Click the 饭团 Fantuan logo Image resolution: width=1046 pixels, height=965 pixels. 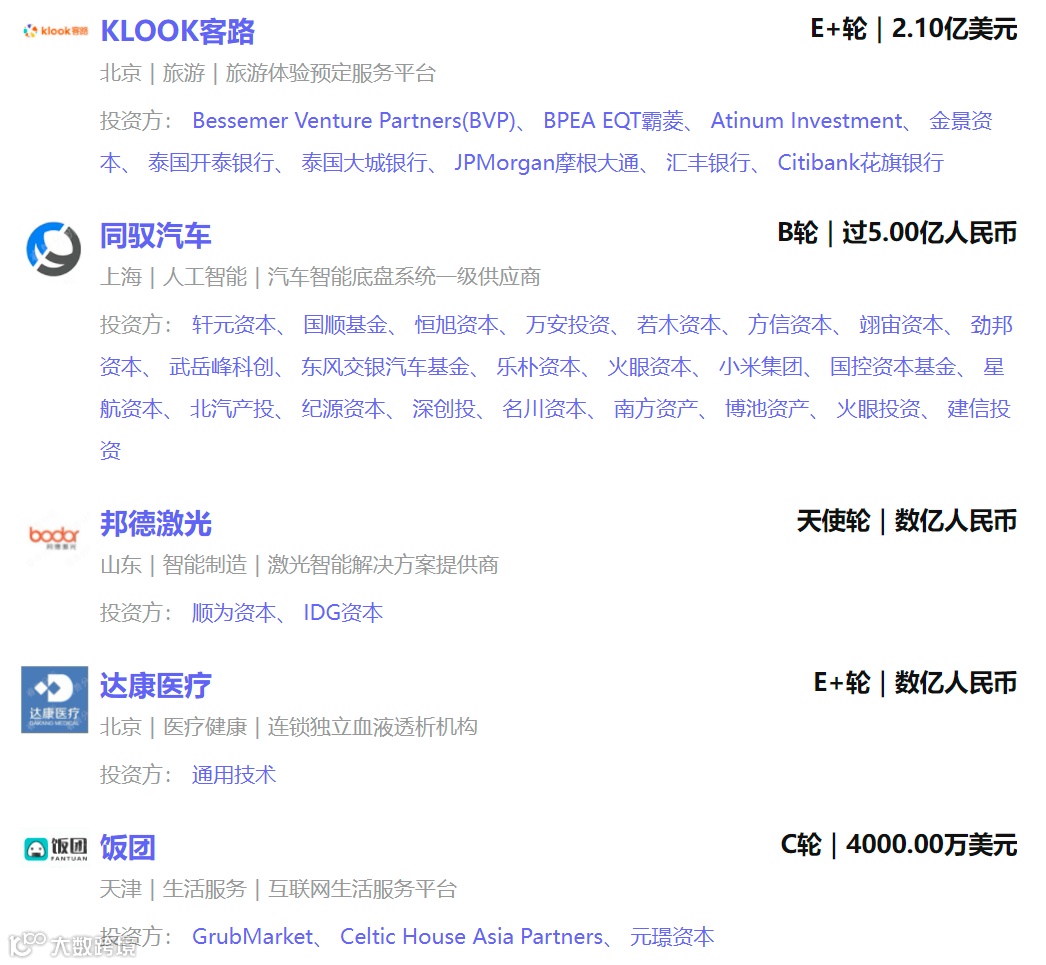[x=56, y=848]
